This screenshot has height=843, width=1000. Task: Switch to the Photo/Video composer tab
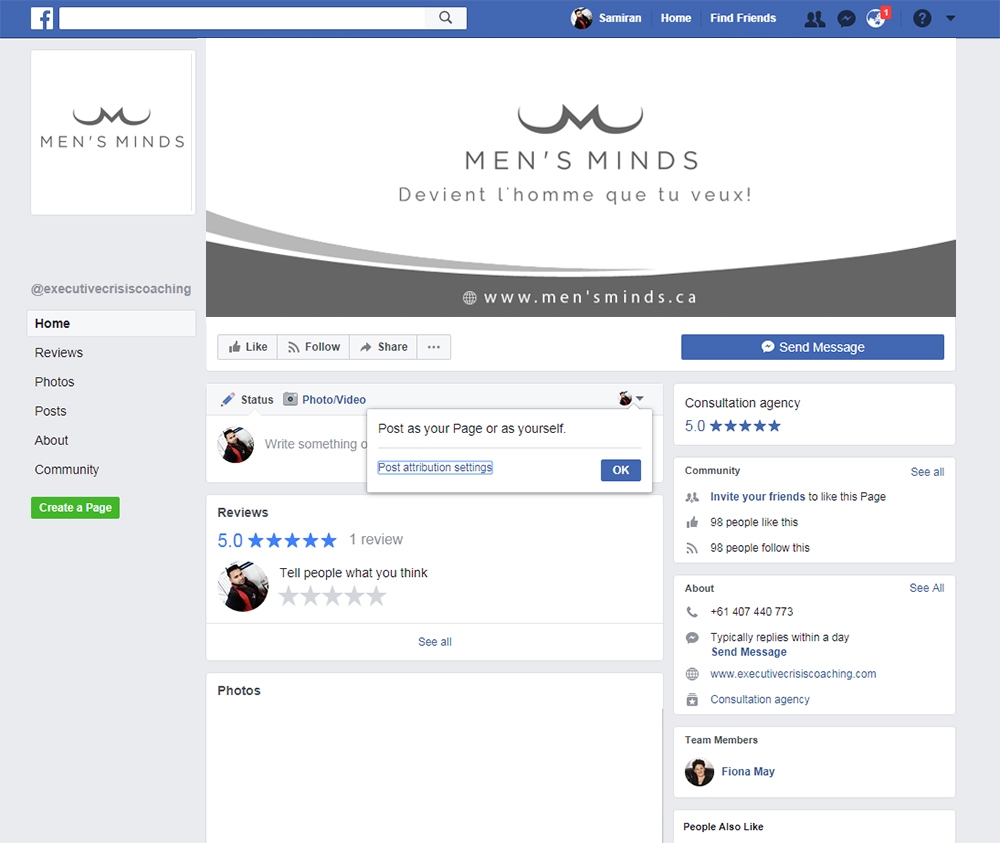click(332, 399)
